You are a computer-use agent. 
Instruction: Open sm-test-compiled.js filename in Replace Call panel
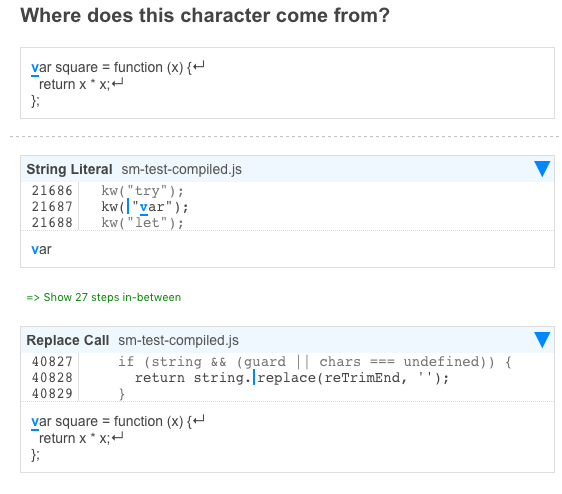coord(178,340)
